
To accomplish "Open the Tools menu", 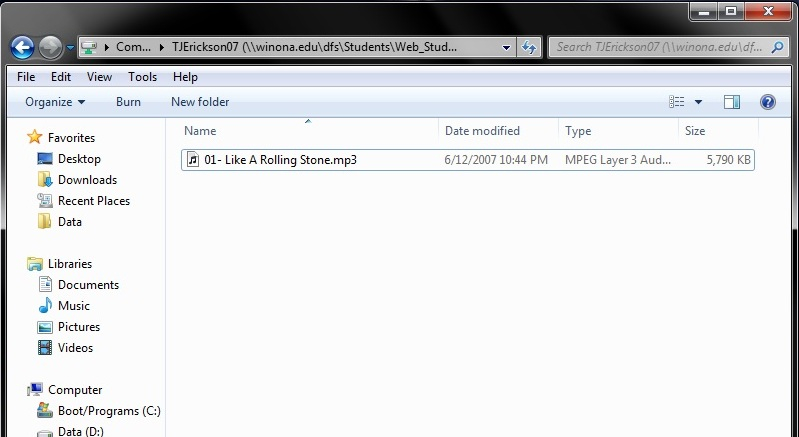I will coord(142,77).
